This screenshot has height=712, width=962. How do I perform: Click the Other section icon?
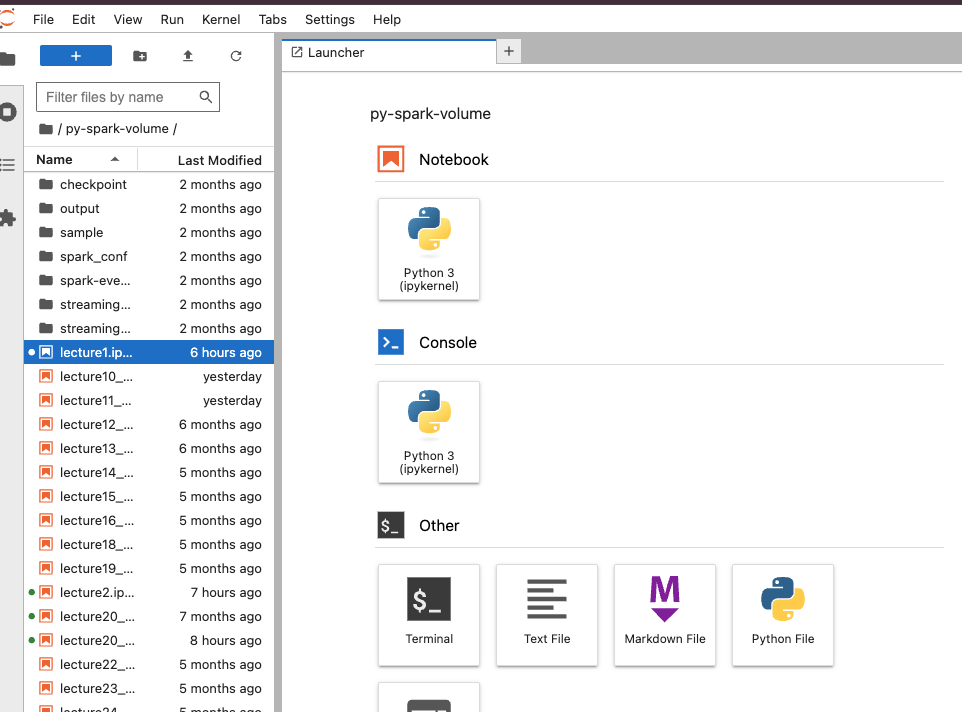pyautogui.click(x=391, y=526)
